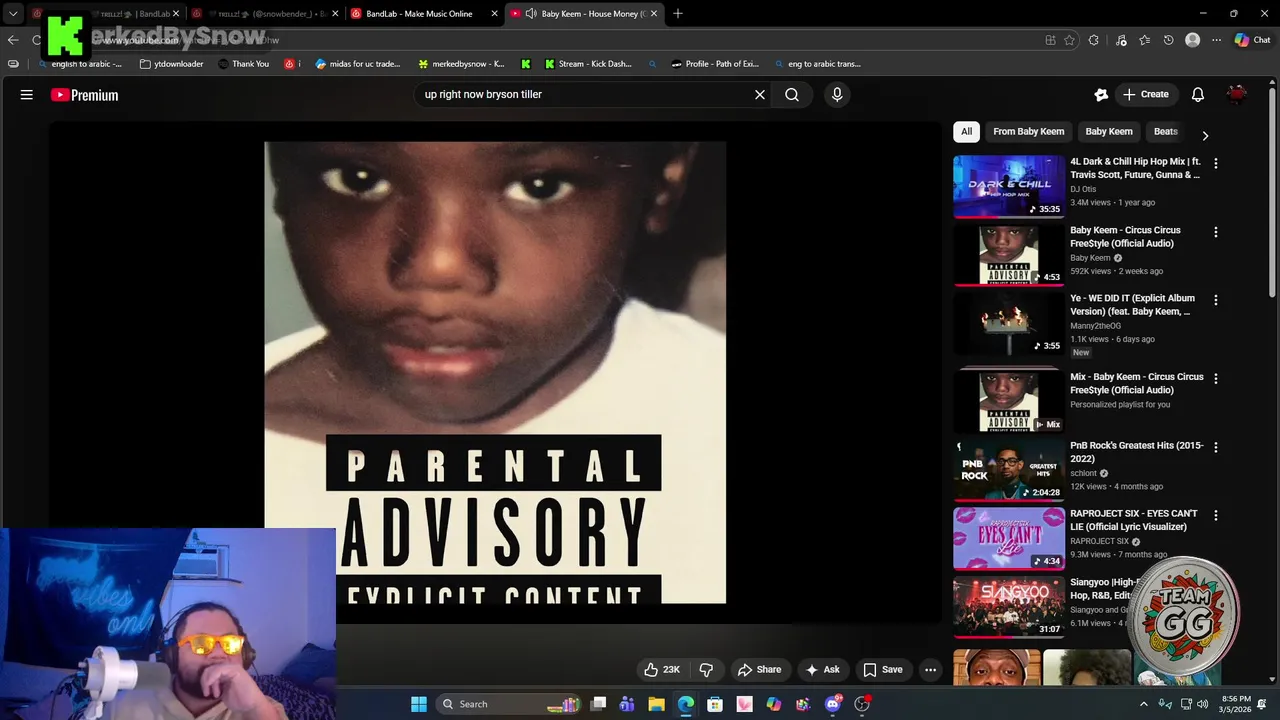This screenshot has width=1280, height=720.
Task: Open options for Mix - Baby Keem
Action: click(1216, 379)
